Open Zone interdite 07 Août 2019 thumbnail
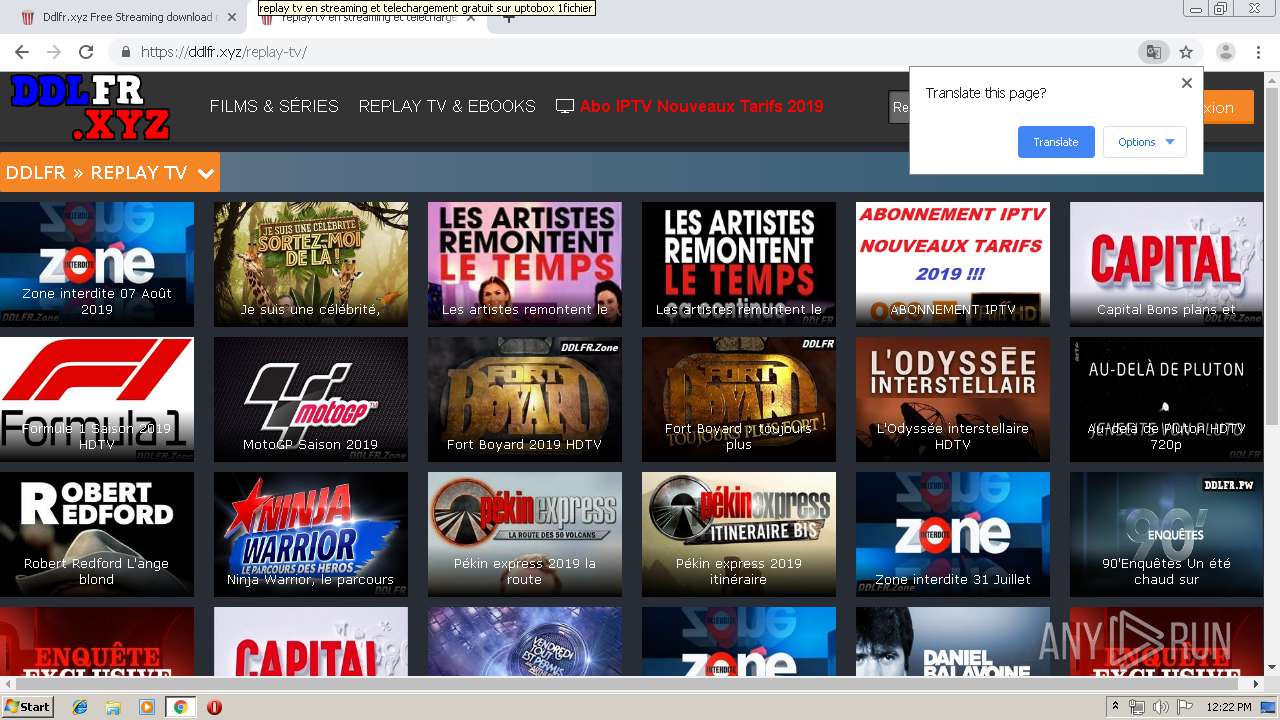Viewport: 1280px width, 720px height. (x=97, y=264)
